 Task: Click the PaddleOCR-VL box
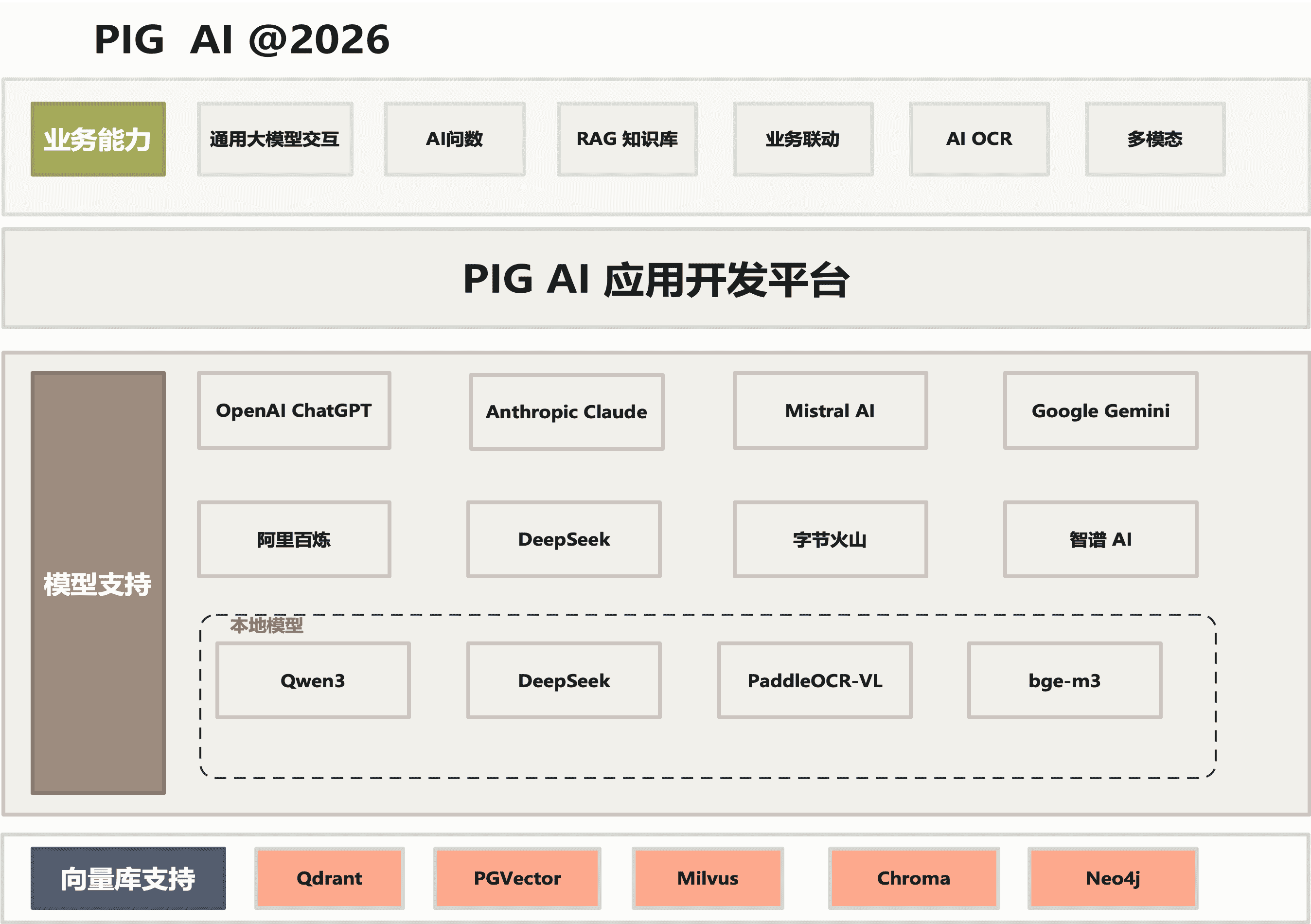(x=814, y=680)
